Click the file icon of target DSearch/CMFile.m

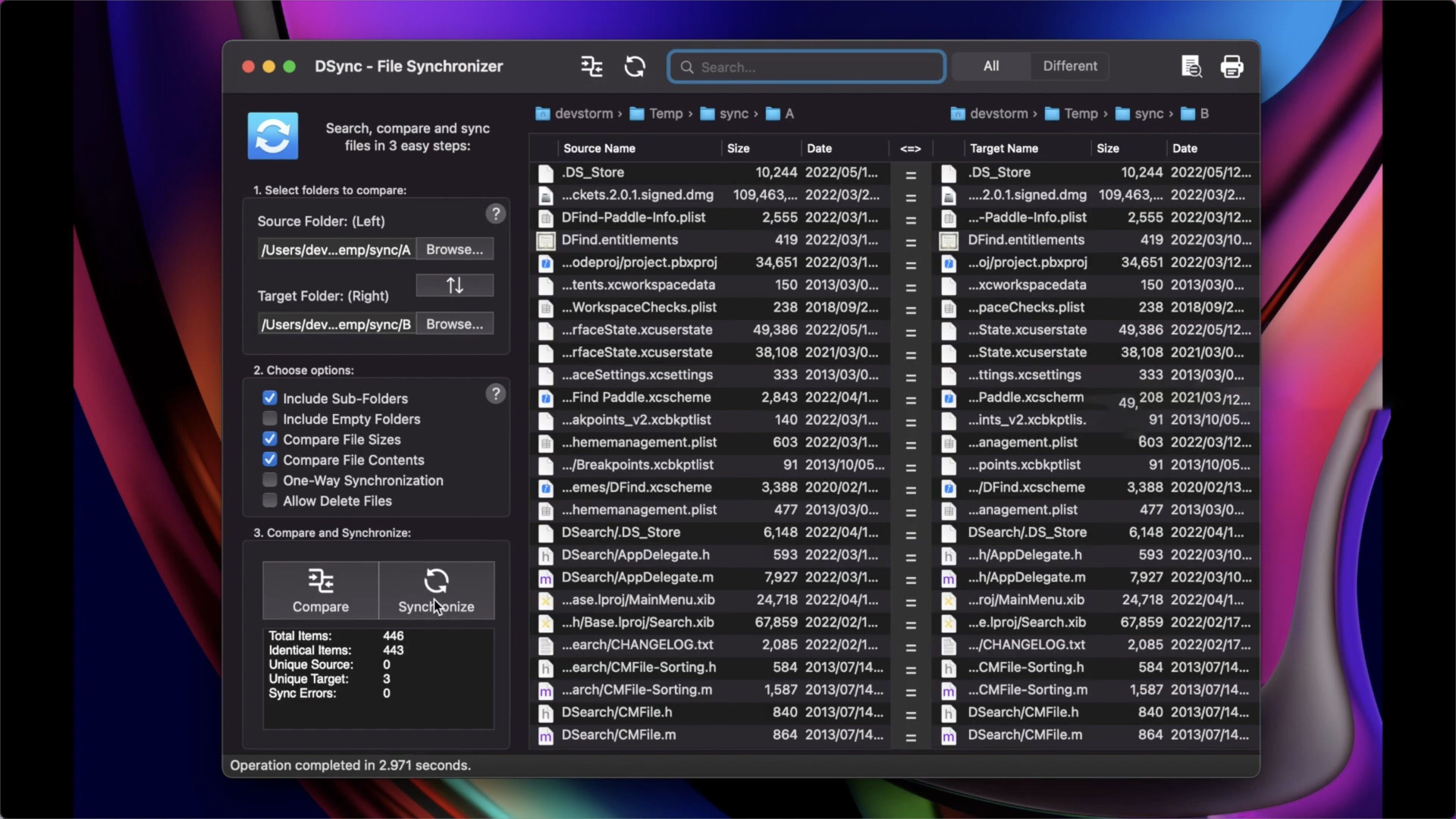click(x=948, y=736)
